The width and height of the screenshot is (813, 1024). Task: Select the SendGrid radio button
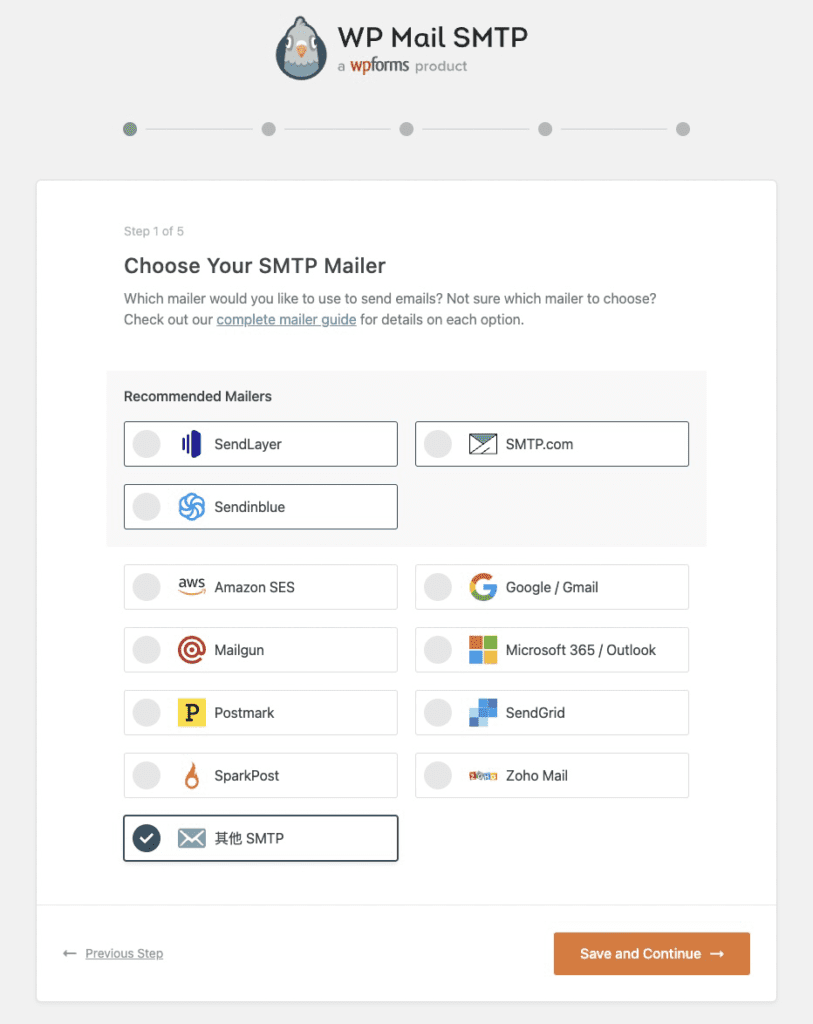click(x=438, y=713)
